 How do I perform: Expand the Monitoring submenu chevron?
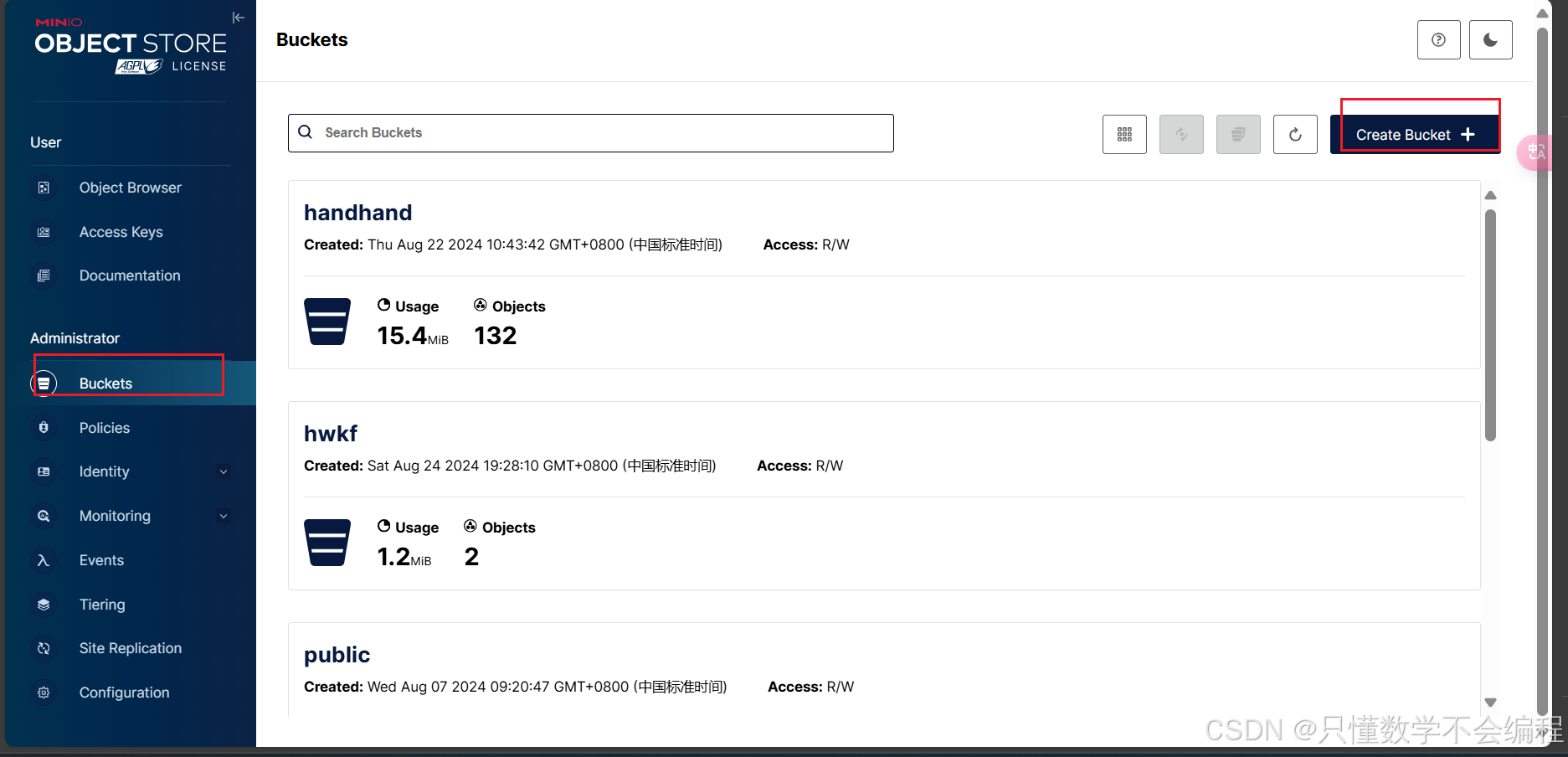point(224,516)
